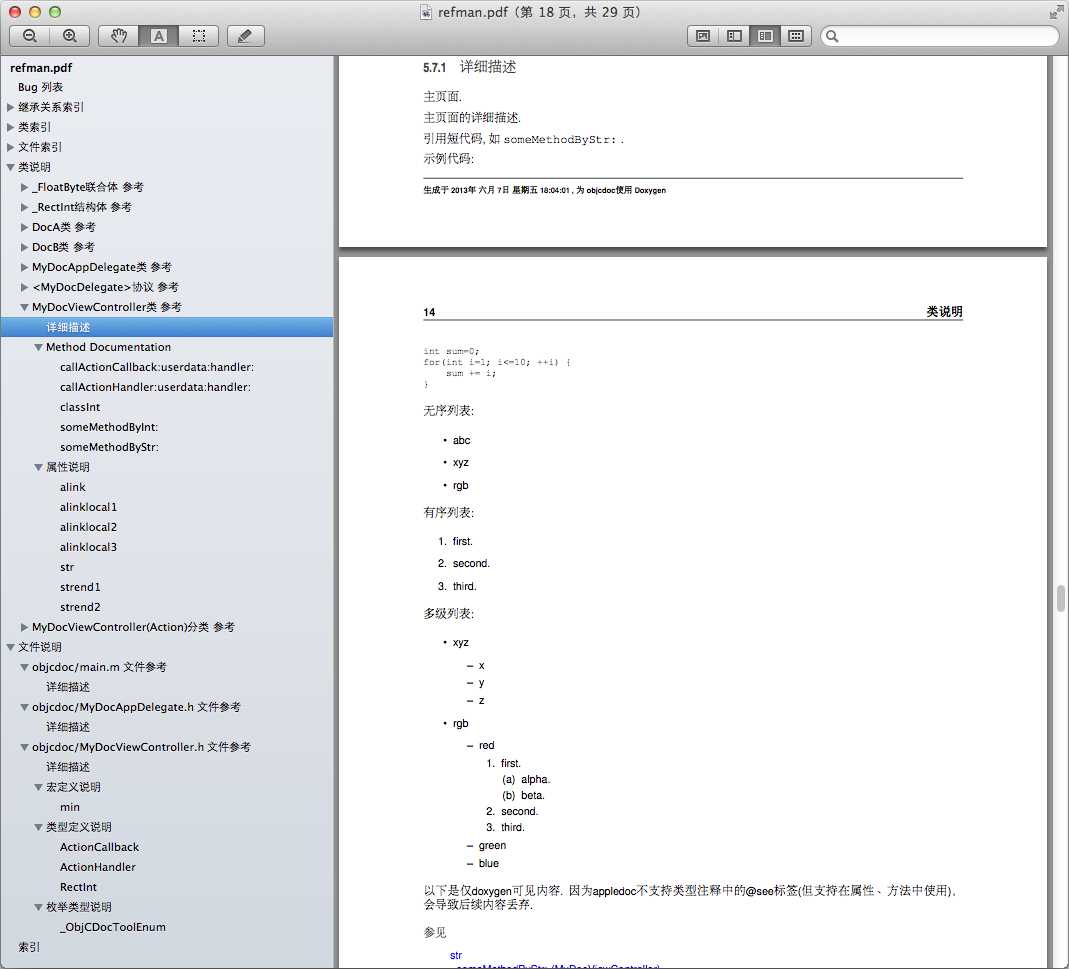The height and width of the screenshot is (969, 1069).
Task: Select the hand move tool
Action: 119,36
